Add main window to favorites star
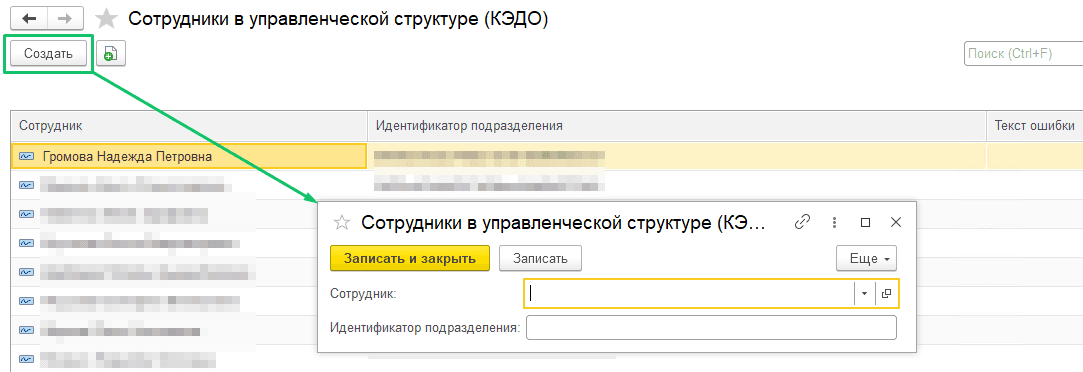The width and height of the screenshot is (1083, 372). pos(106,19)
